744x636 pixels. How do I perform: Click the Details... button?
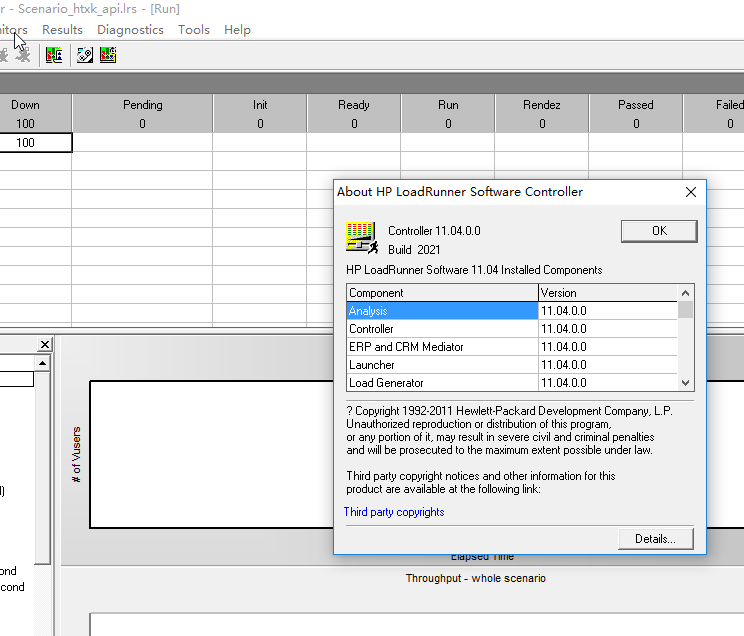point(655,539)
